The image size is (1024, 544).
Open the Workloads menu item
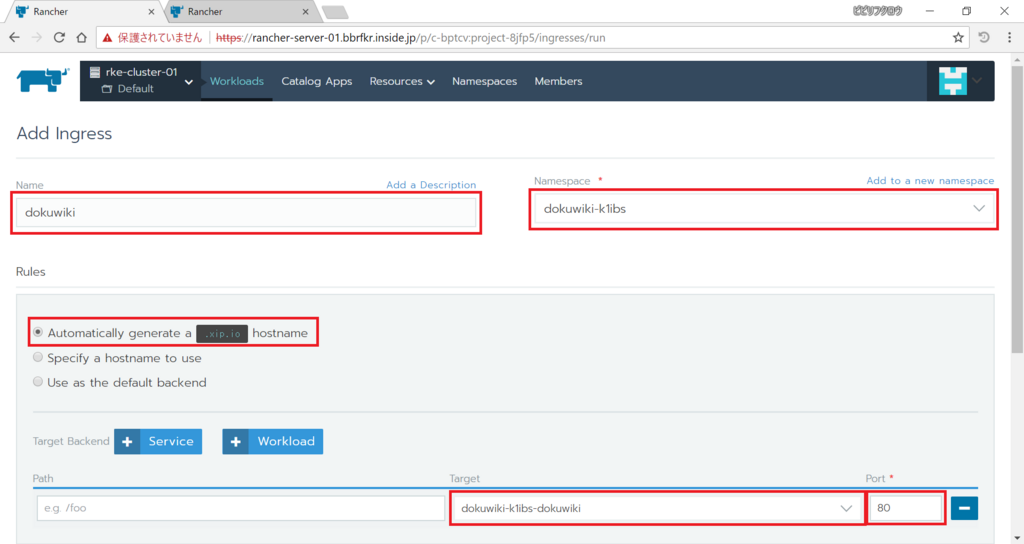point(236,81)
